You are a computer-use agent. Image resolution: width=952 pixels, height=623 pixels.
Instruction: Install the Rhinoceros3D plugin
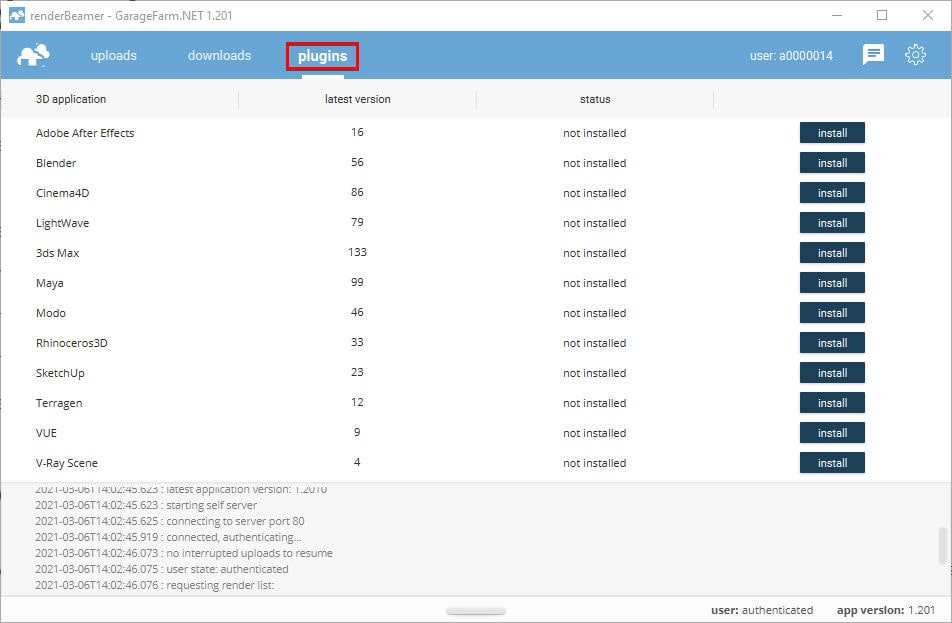pos(832,343)
